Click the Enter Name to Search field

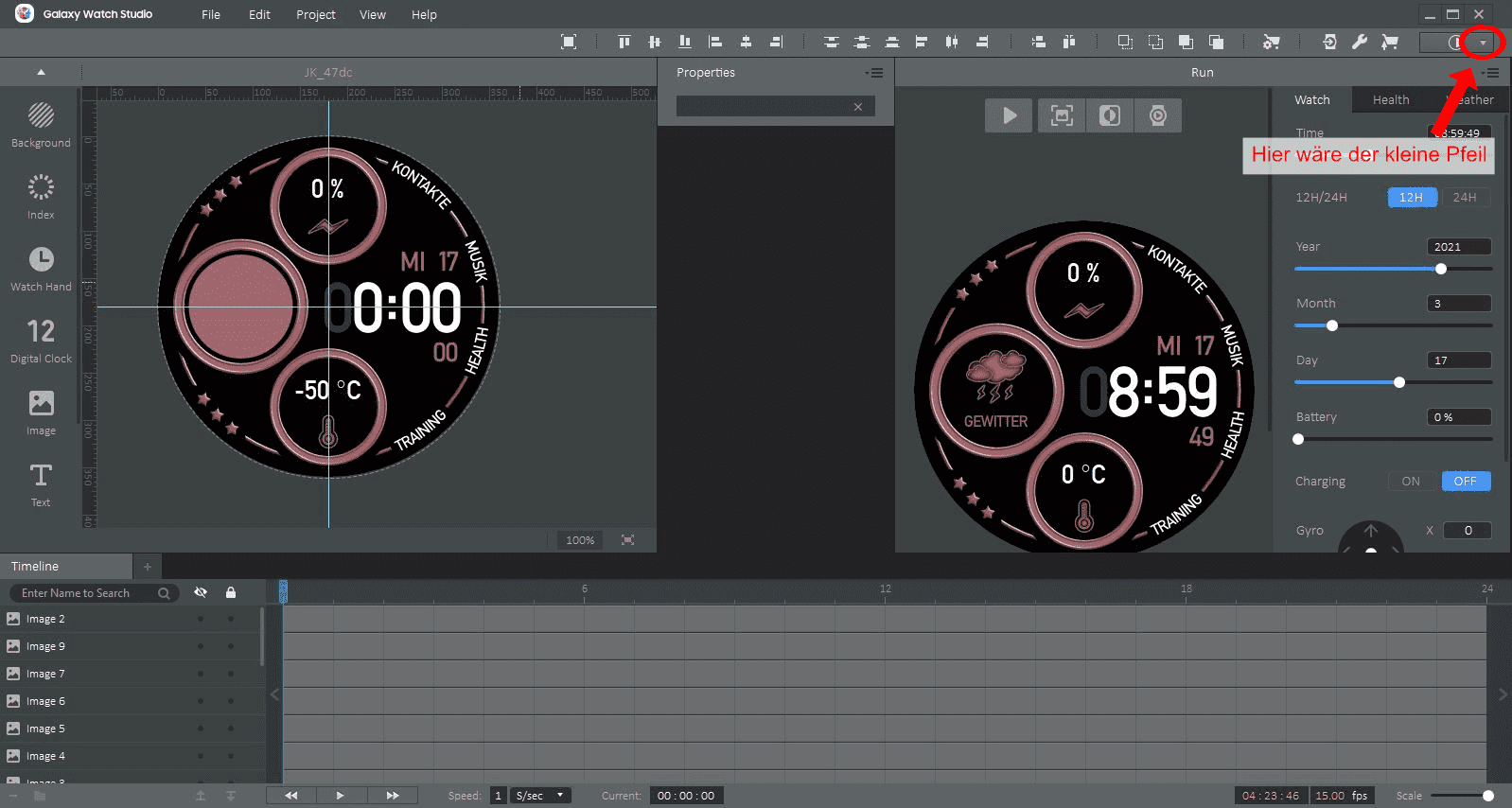85,593
